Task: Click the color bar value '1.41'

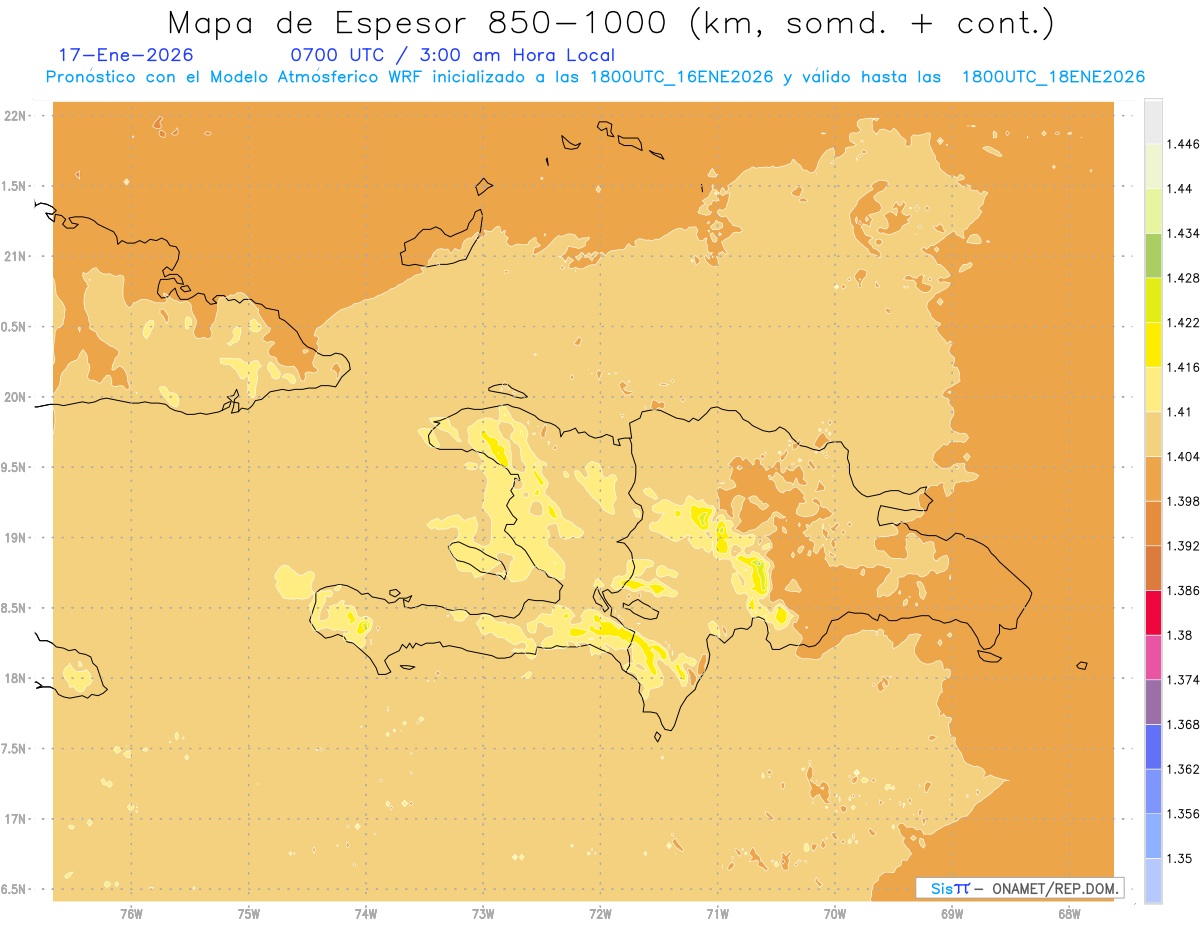Action: (x=1179, y=412)
